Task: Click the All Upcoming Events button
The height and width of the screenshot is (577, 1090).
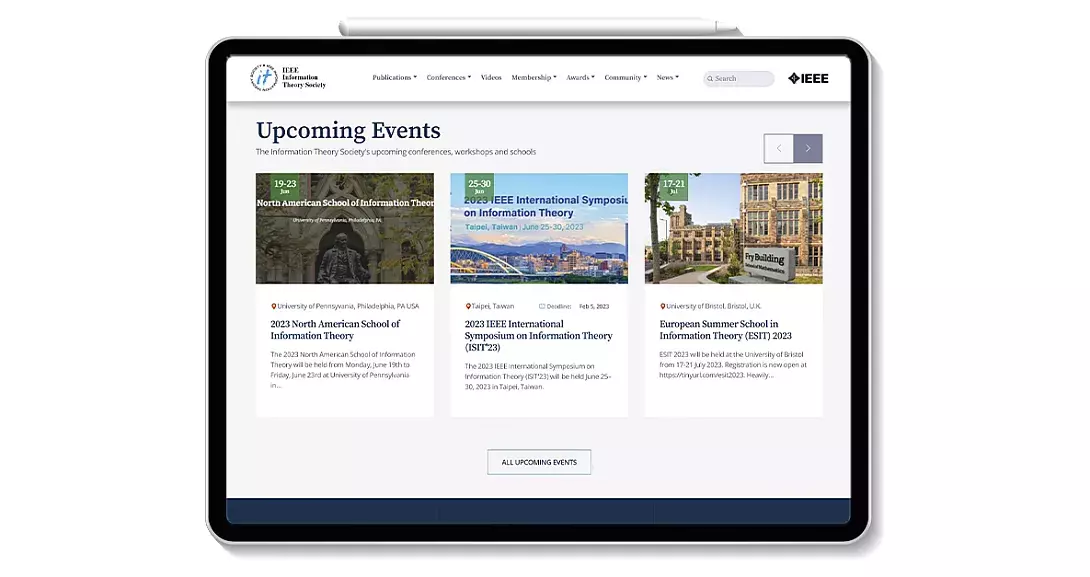Action: click(x=539, y=462)
